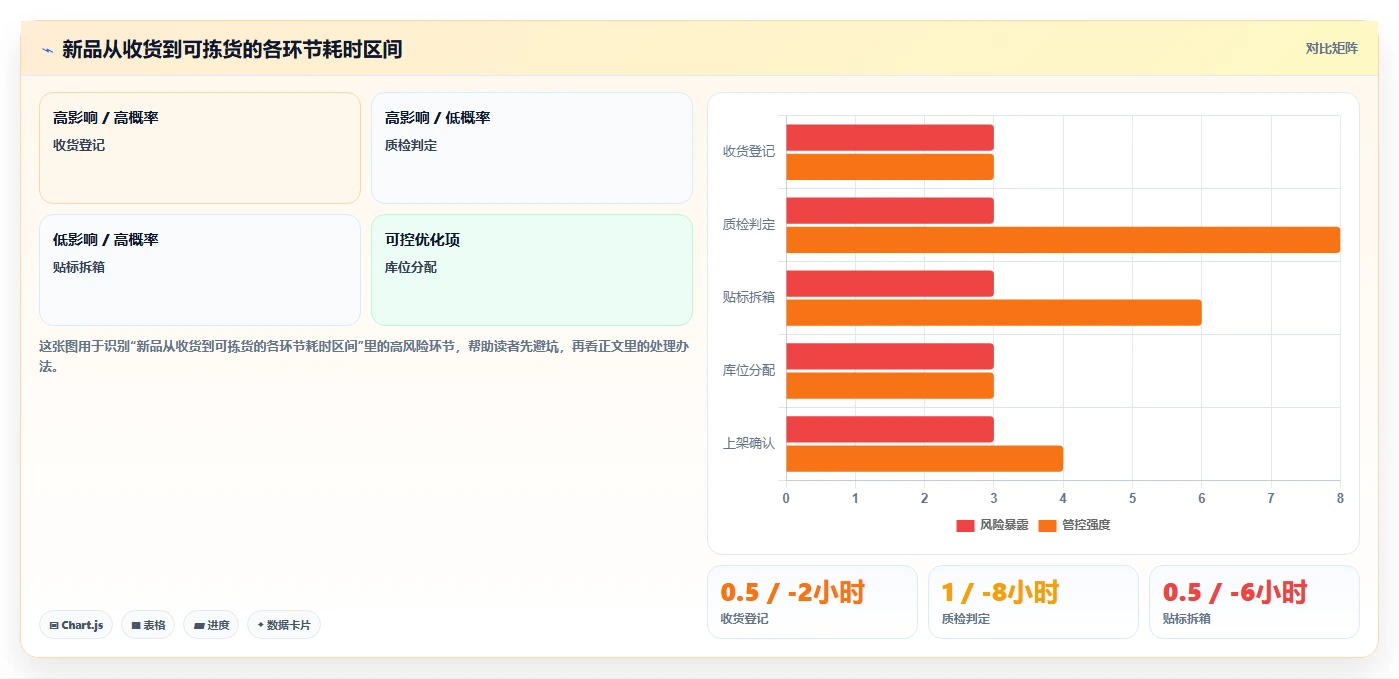The height and width of the screenshot is (679, 1399).
Task: Click the 贴标拆箱 axis label
Action: point(749,298)
